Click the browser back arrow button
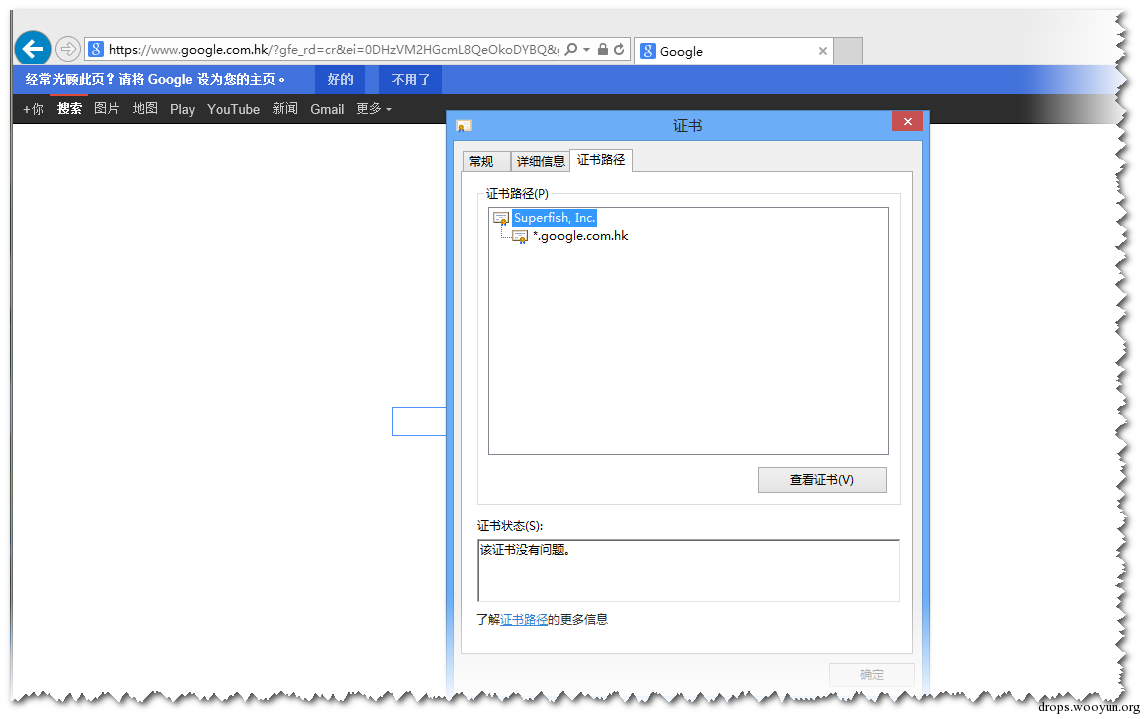The height and width of the screenshot is (719, 1144). [33, 49]
